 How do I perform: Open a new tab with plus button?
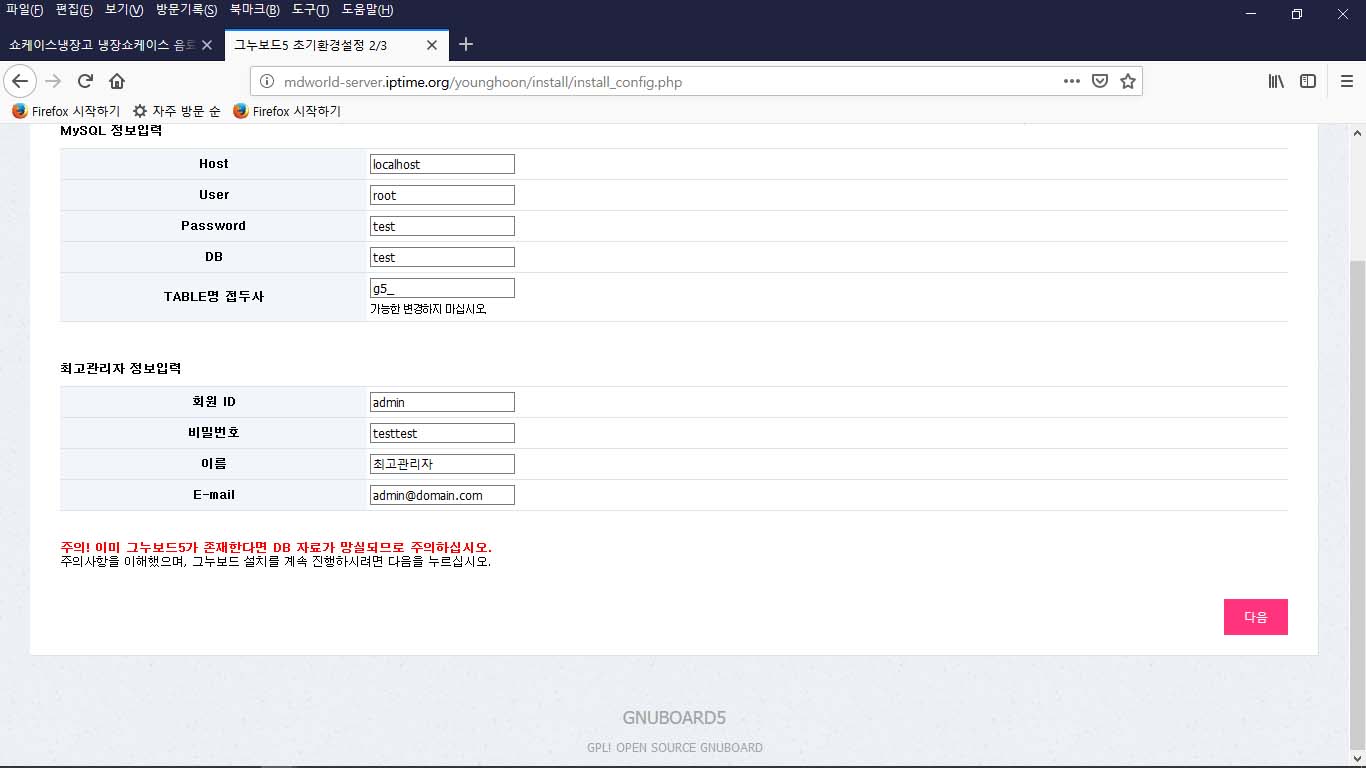(465, 45)
